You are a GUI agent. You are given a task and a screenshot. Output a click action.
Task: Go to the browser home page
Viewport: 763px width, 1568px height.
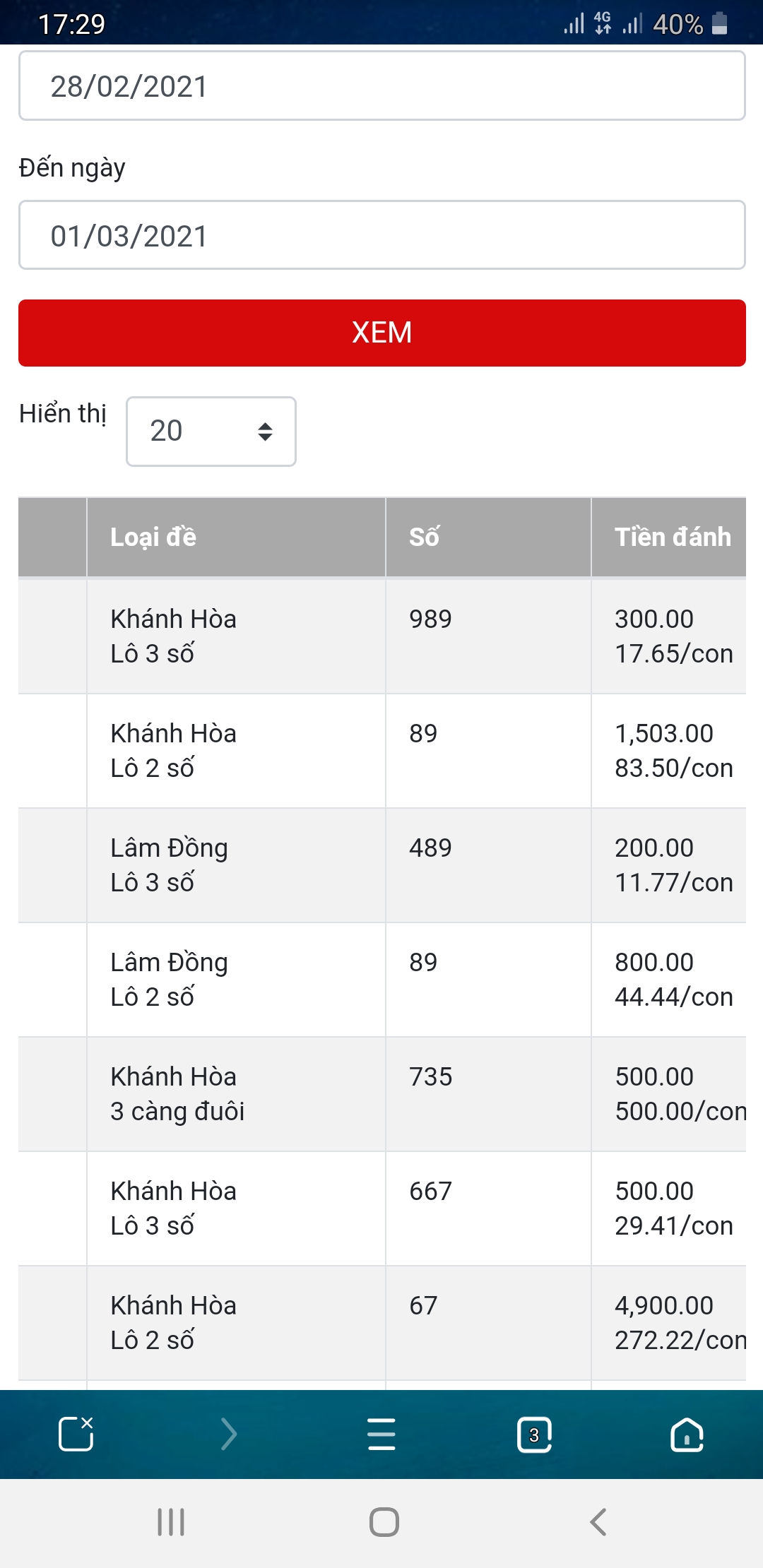pos(687,1434)
